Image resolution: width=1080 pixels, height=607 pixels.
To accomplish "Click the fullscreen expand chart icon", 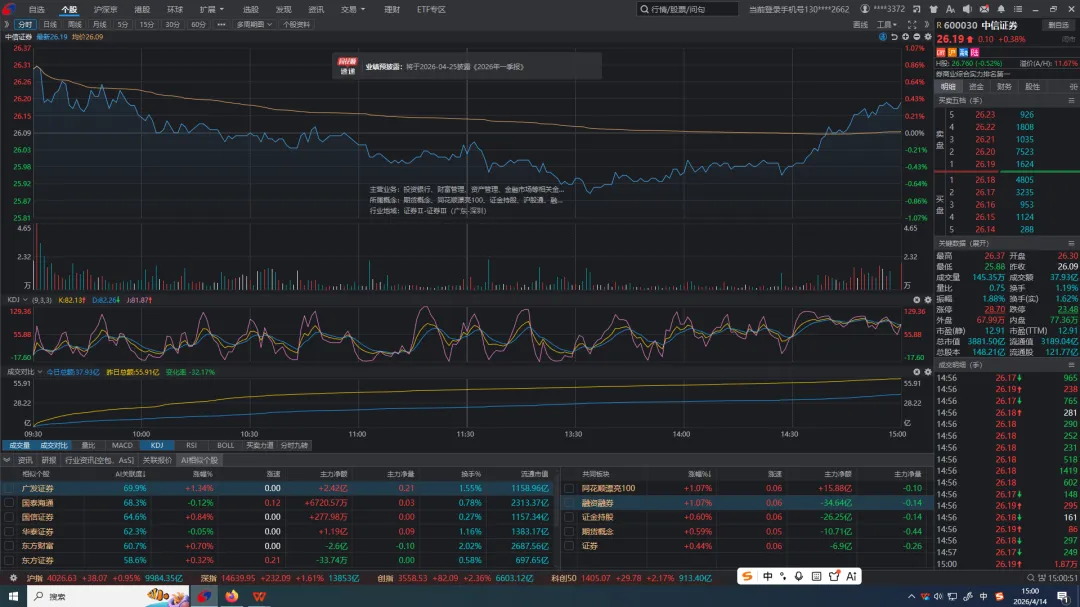I will pos(912,25).
